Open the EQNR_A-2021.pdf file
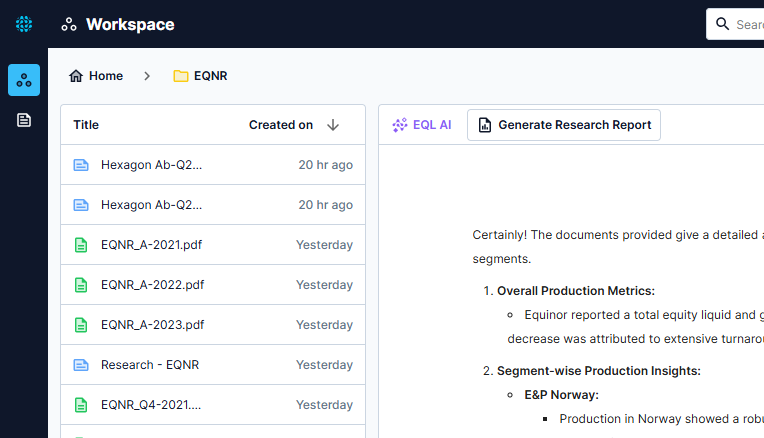 (x=152, y=245)
